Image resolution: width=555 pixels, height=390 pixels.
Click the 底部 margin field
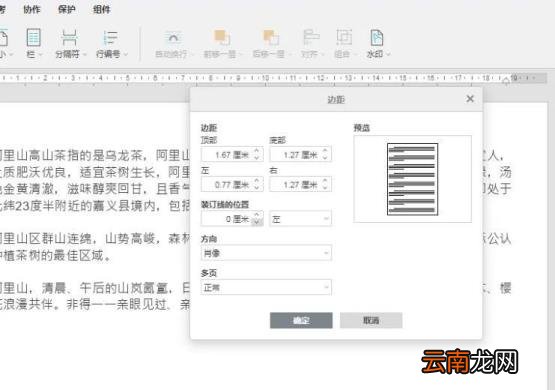click(301, 155)
